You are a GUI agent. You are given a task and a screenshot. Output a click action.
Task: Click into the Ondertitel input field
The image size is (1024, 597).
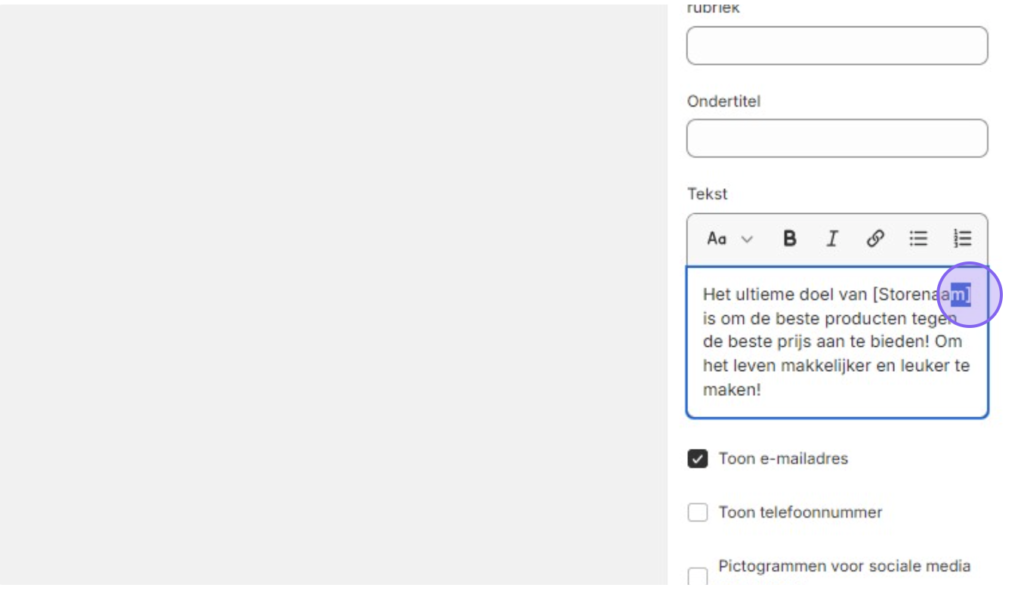pyautogui.click(x=837, y=138)
